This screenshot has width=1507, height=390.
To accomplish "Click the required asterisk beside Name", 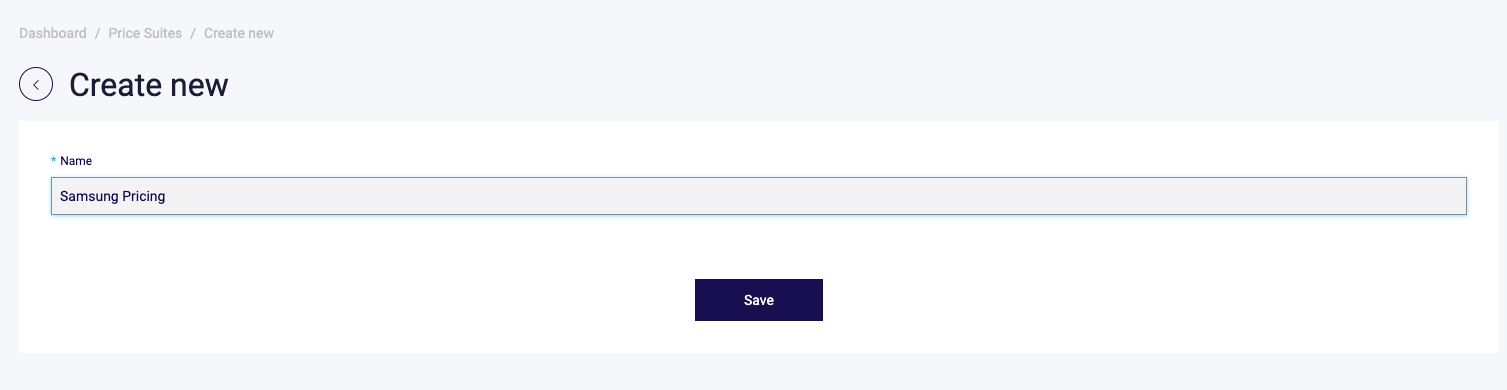I will coord(54,160).
